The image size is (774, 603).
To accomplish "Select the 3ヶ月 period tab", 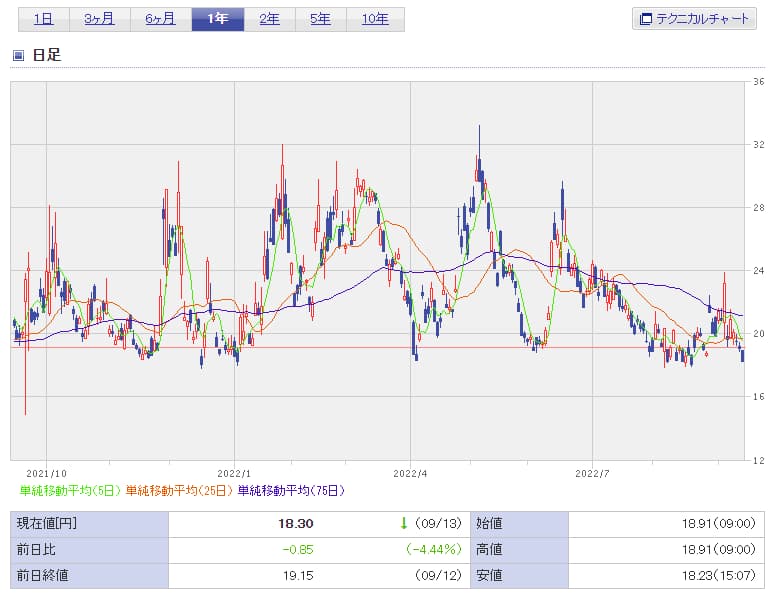I will tap(98, 19).
